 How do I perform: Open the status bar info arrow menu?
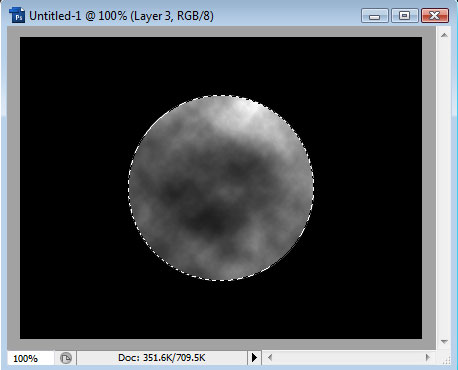[254, 358]
